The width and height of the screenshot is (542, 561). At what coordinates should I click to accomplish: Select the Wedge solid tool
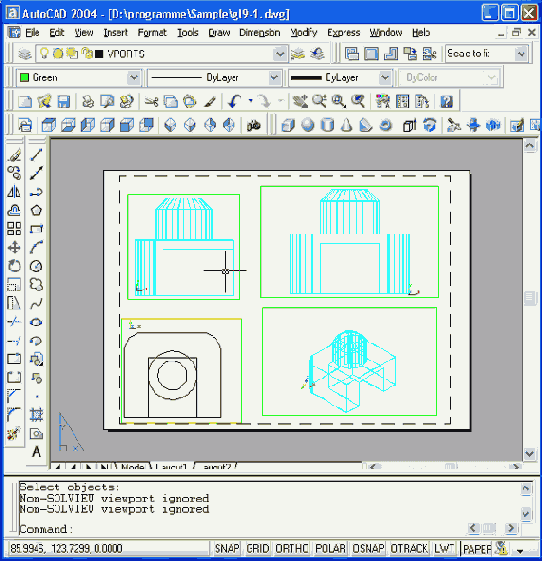tap(366, 125)
